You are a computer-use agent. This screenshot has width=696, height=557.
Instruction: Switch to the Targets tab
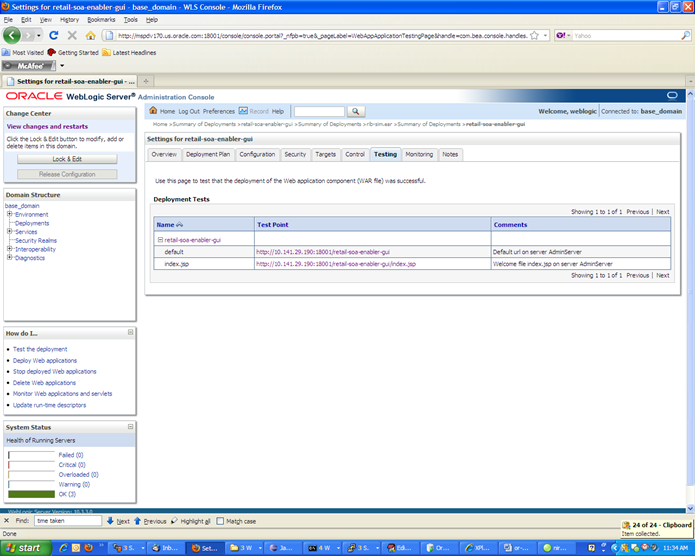(325, 154)
